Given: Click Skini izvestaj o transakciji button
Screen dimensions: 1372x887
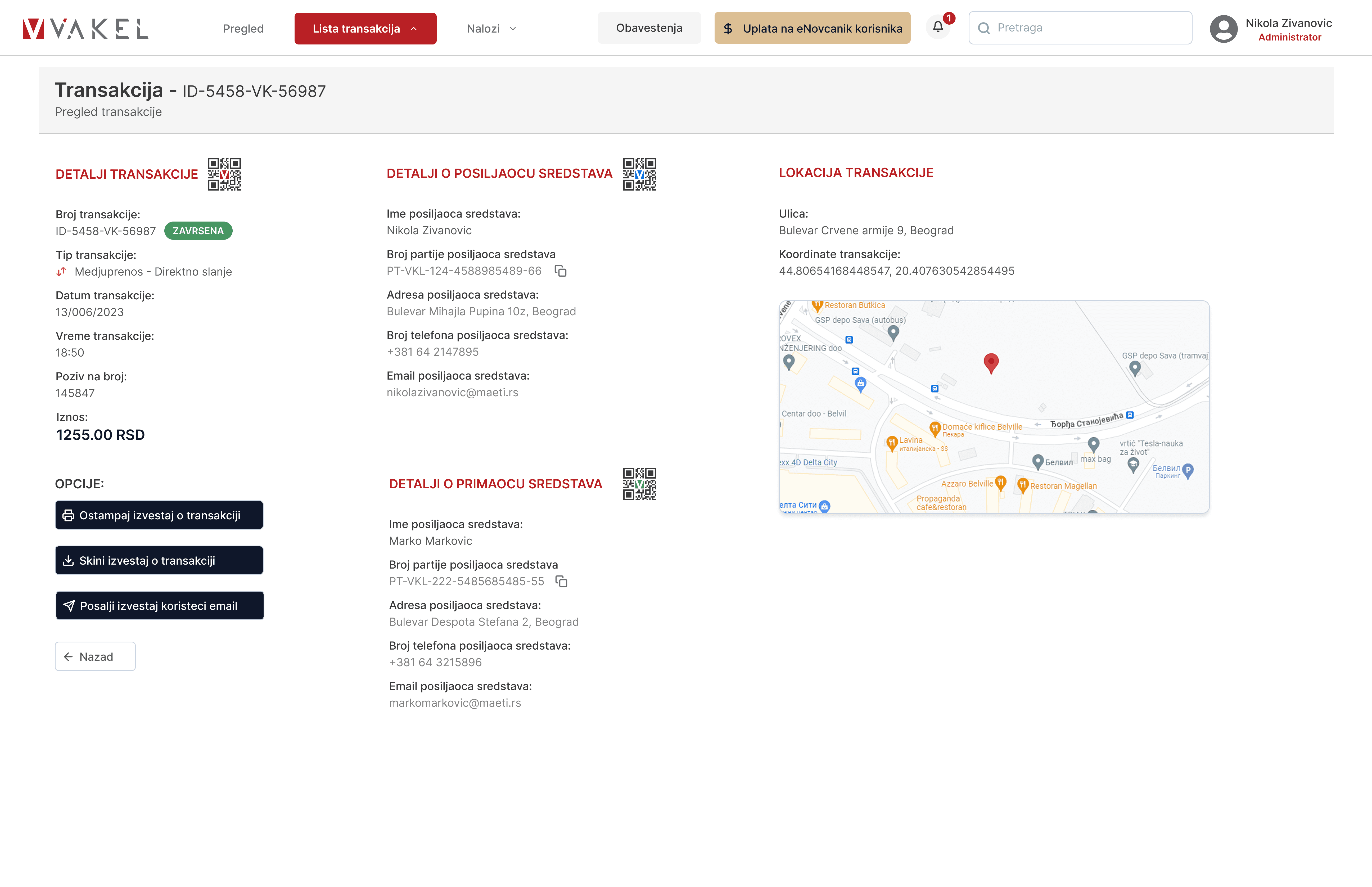Looking at the screenshot, I should (159, 560).
